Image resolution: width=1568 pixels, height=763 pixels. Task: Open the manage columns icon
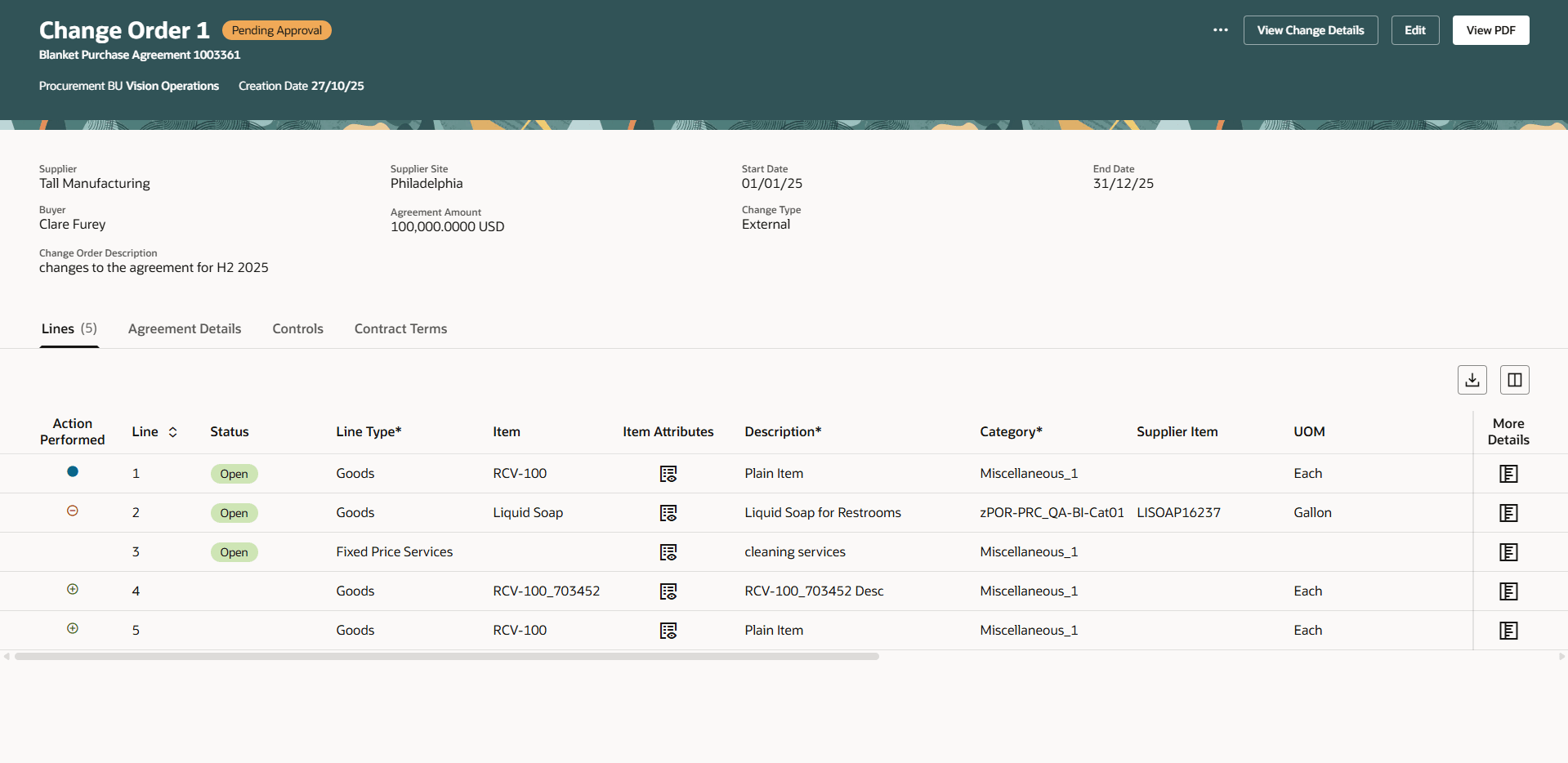[1514, 379]
